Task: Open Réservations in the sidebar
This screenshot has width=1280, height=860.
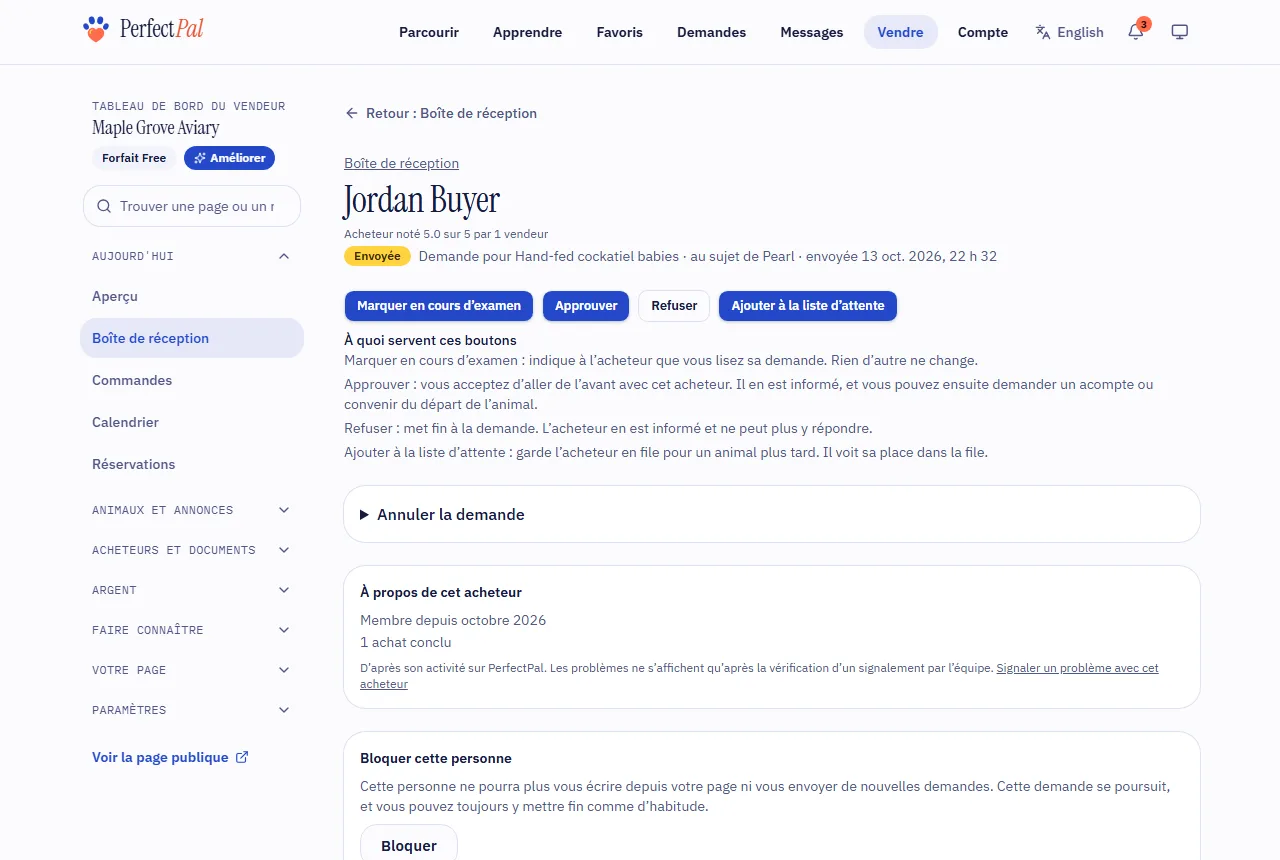Action: pos(192,464)
